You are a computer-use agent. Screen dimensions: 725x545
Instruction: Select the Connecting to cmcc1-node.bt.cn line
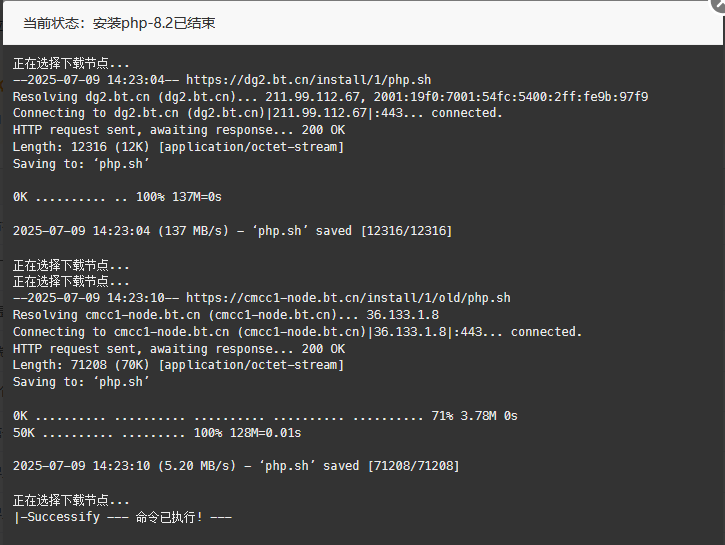point(297,332)
